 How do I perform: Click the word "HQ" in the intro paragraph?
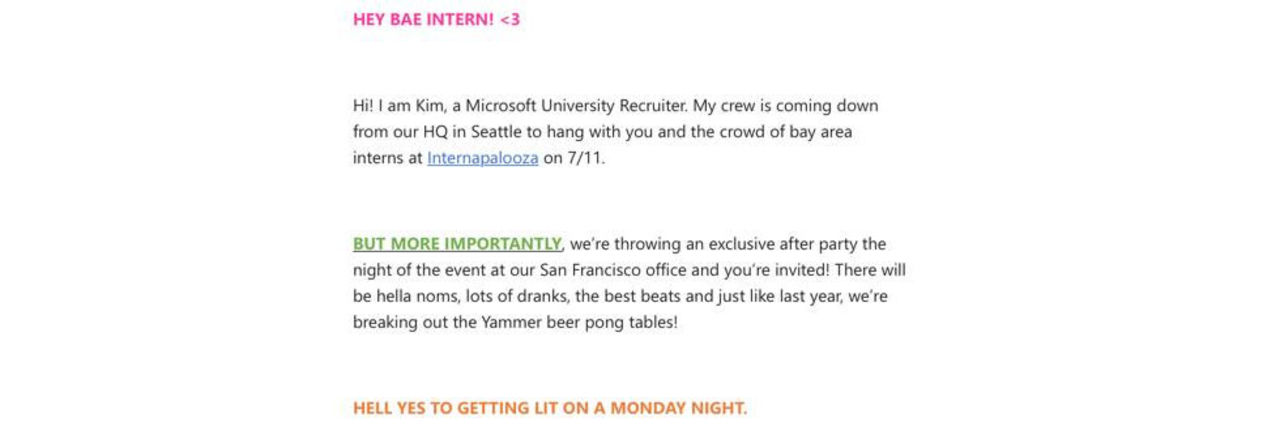[x=435, y=132]
